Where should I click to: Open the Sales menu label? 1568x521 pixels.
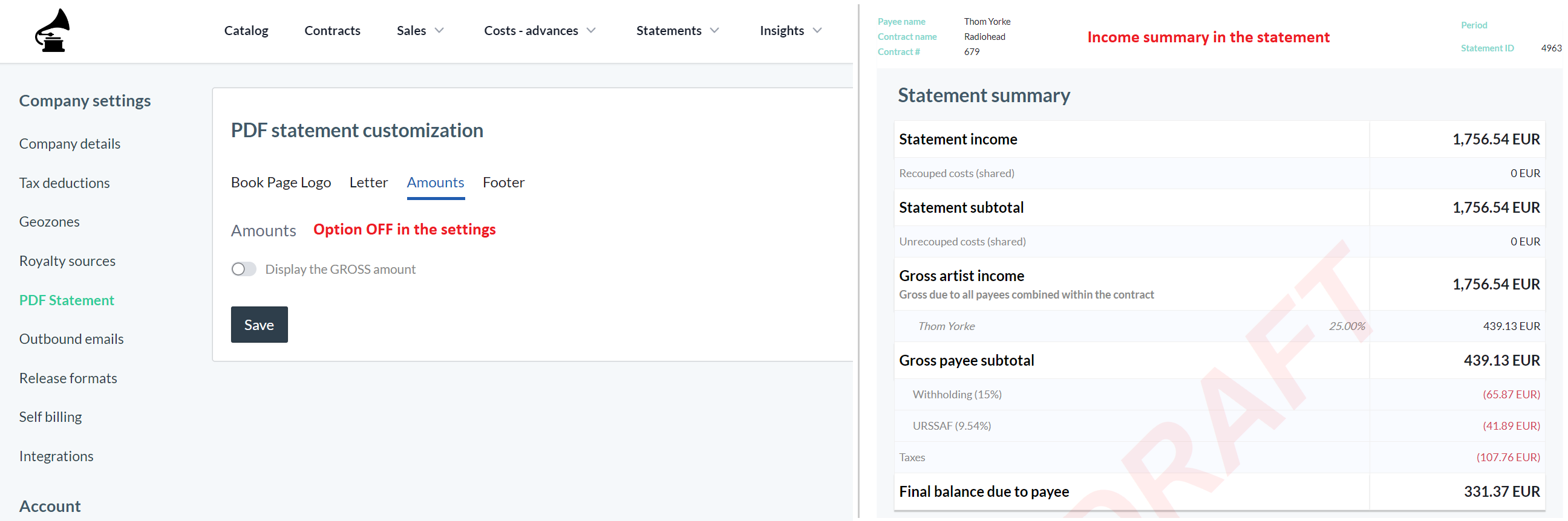click(411, 30)
